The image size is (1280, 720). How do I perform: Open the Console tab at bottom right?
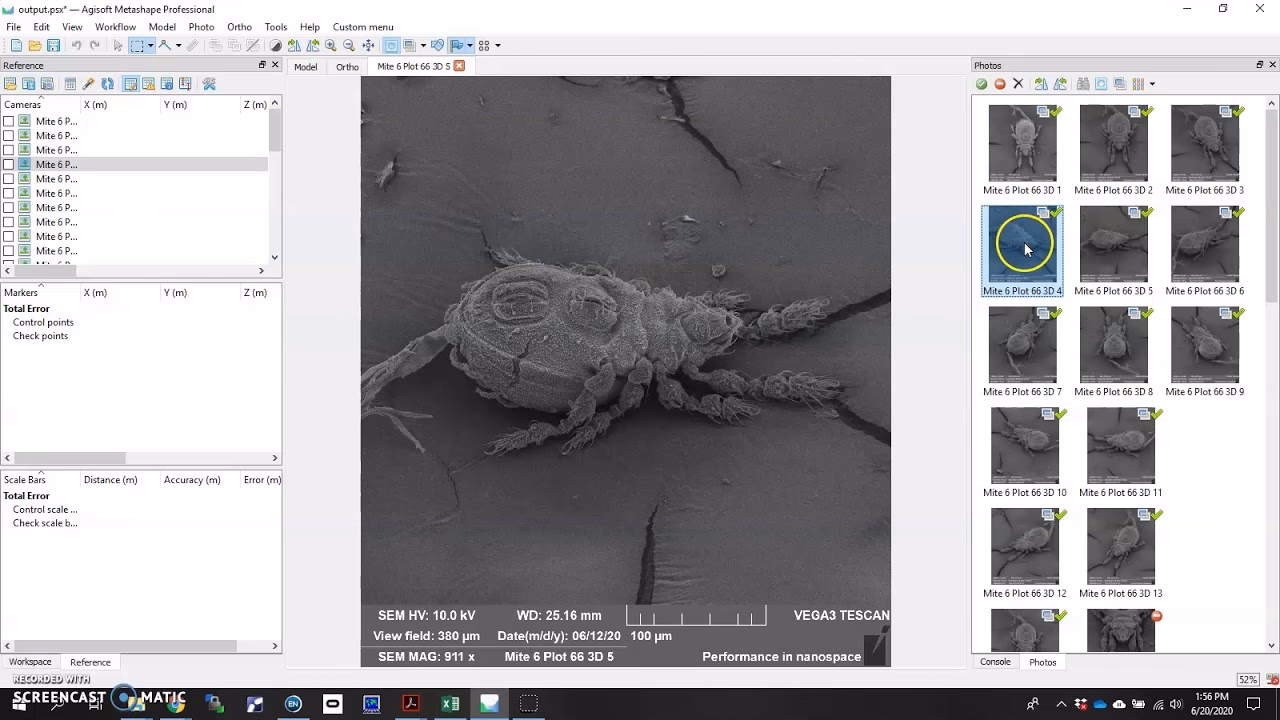coord(995,662)
